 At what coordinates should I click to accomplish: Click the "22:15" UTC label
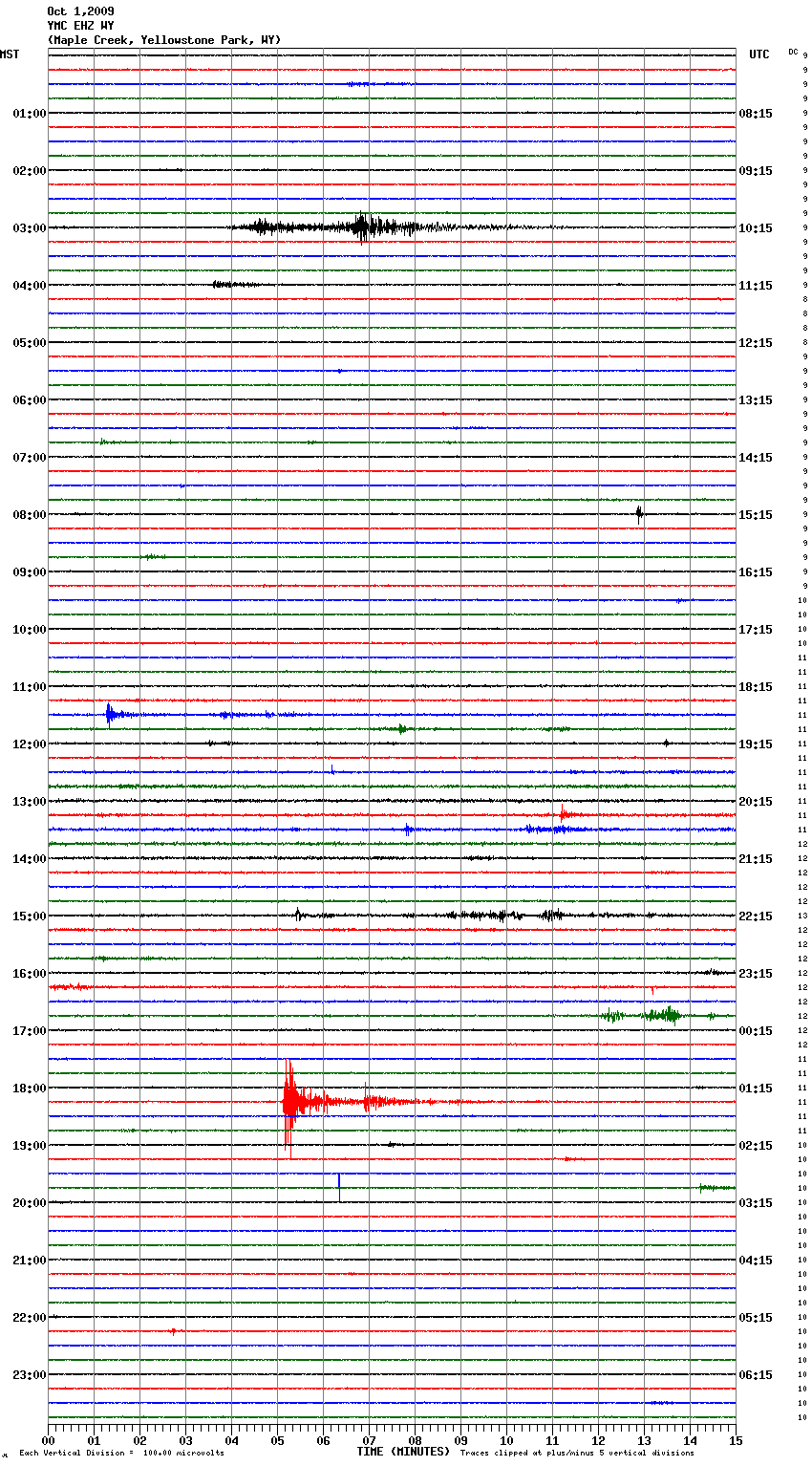pos(756,916)
